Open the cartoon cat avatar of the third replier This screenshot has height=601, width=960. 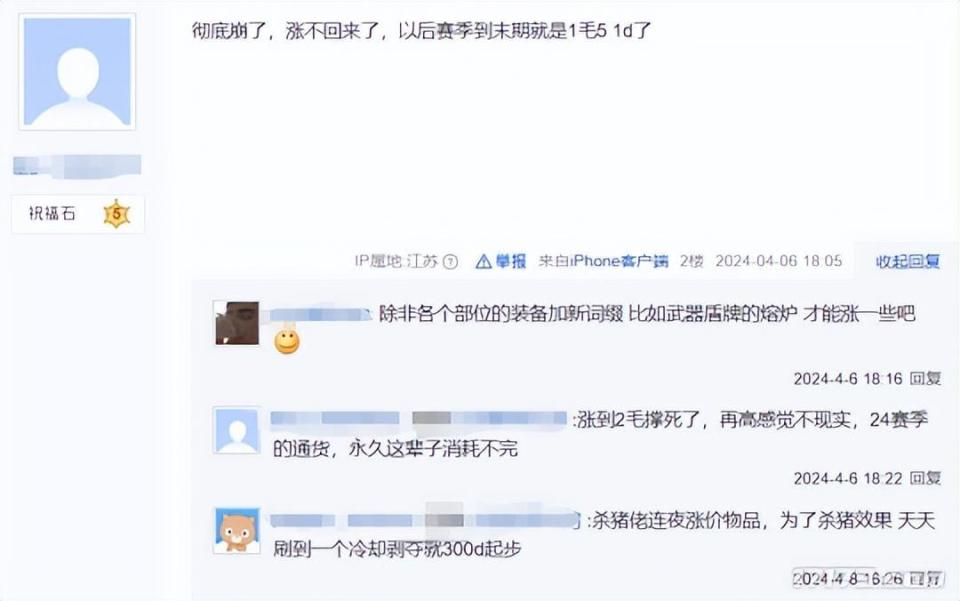coord(236,531)
